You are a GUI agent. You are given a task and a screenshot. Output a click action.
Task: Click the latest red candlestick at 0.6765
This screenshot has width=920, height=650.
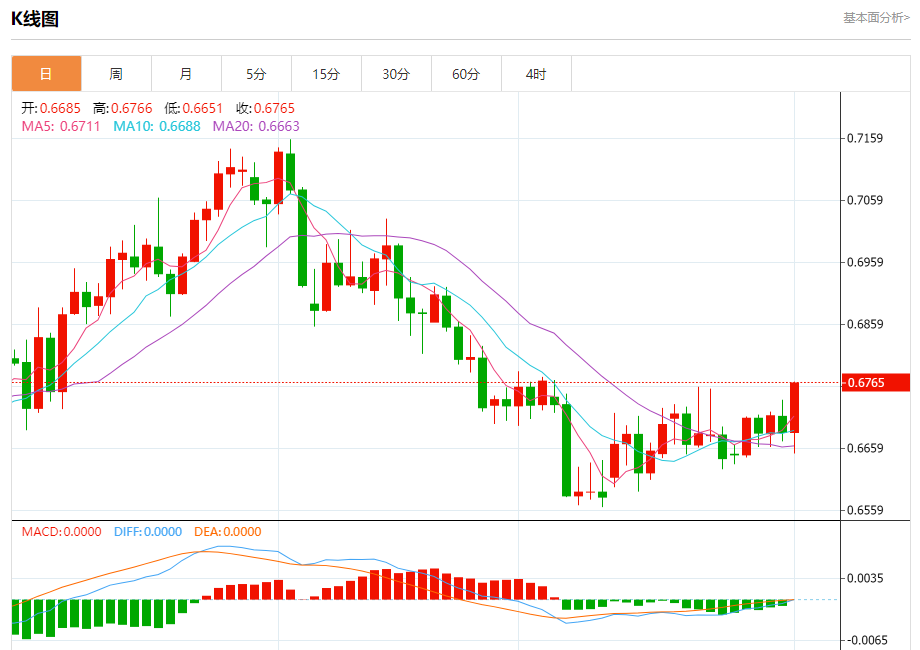coord(794,408)
